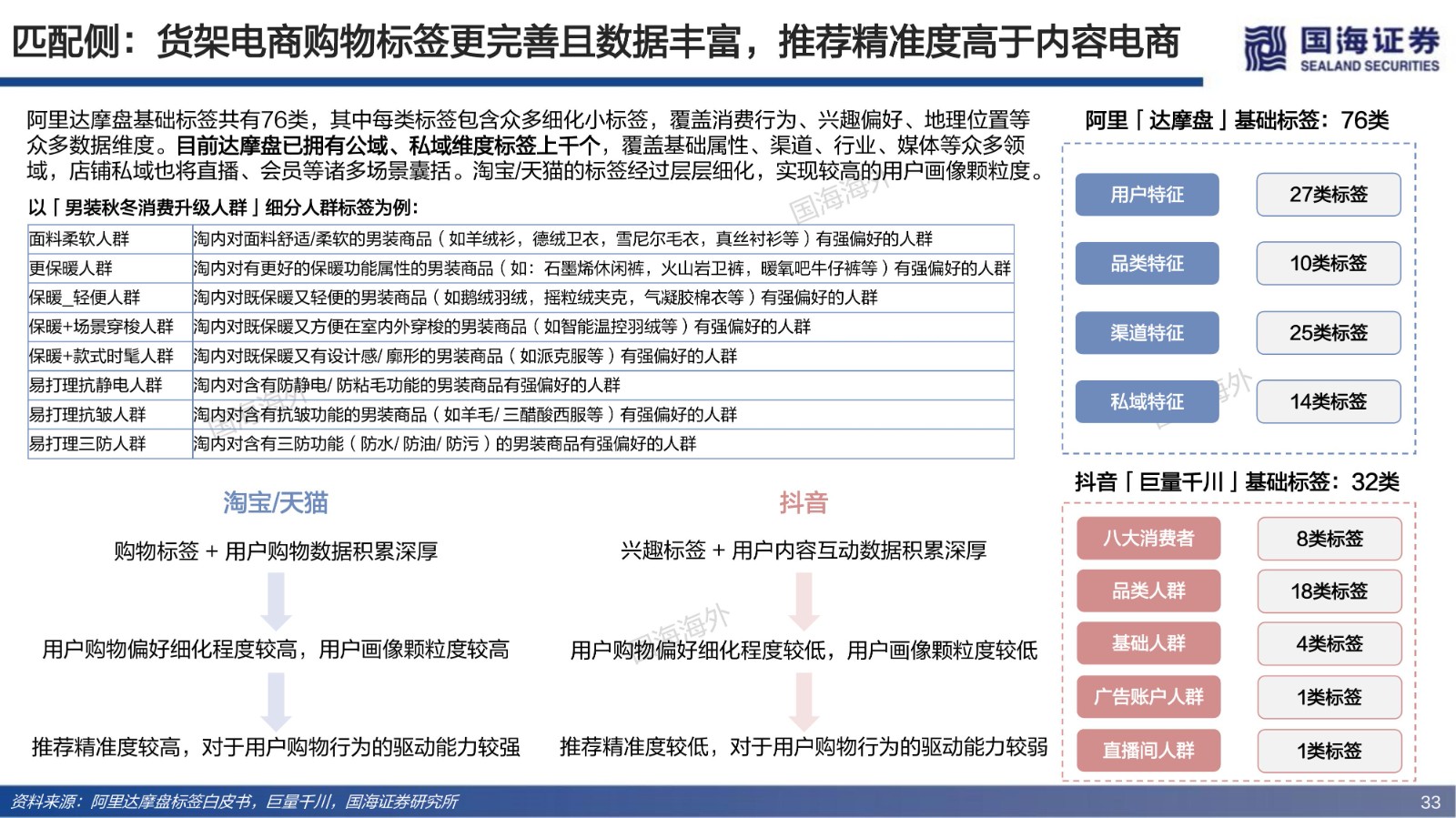1456x818 pixels.
Task: Click the red 品类人群 box
Action: 1148,591
